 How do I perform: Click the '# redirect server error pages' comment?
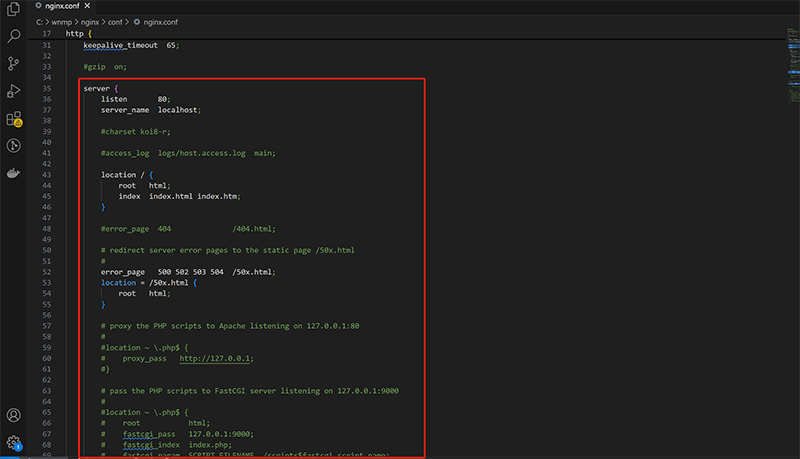(228, 250)
